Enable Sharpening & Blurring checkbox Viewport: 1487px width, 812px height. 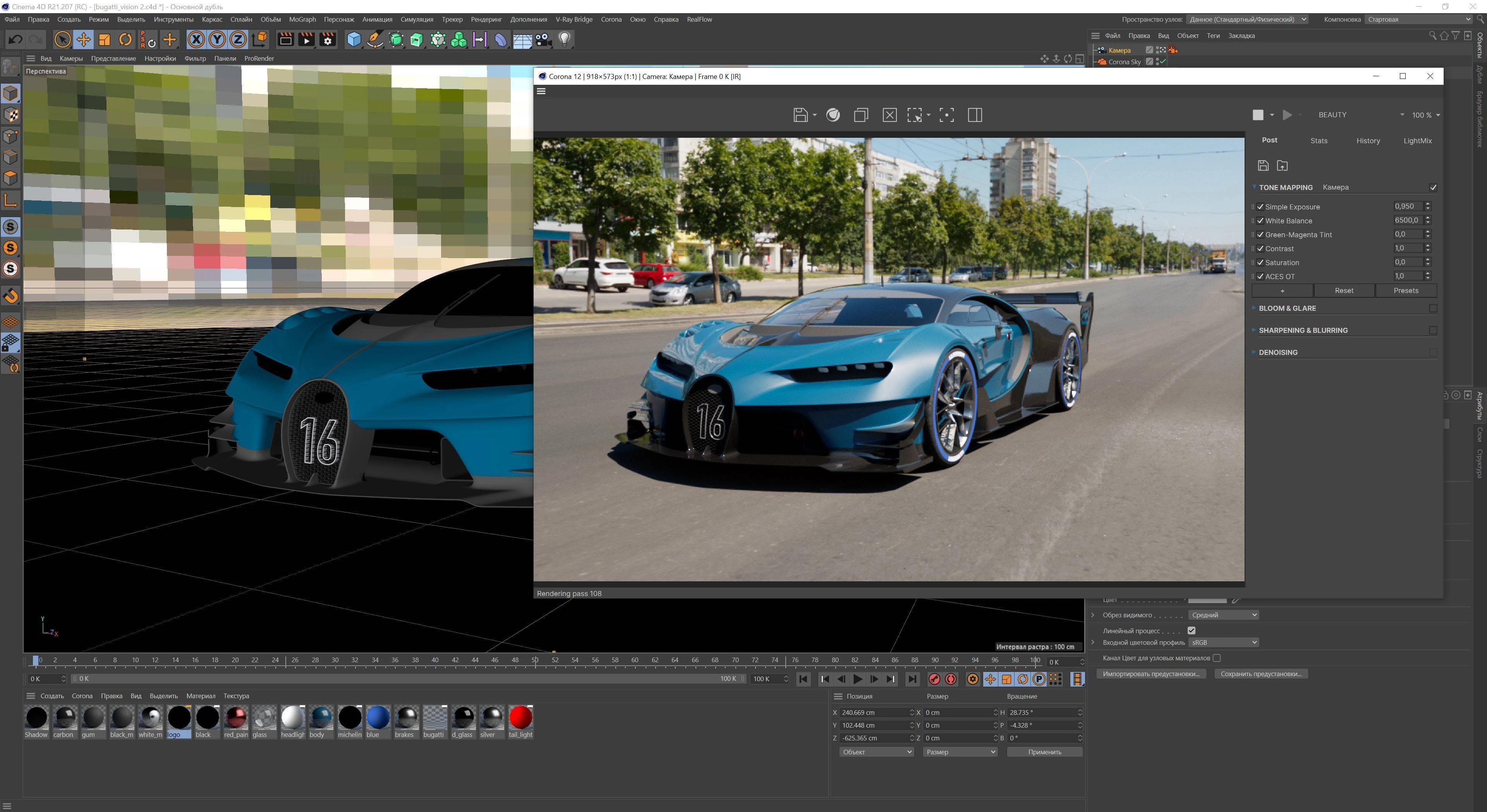(1433, 330)
